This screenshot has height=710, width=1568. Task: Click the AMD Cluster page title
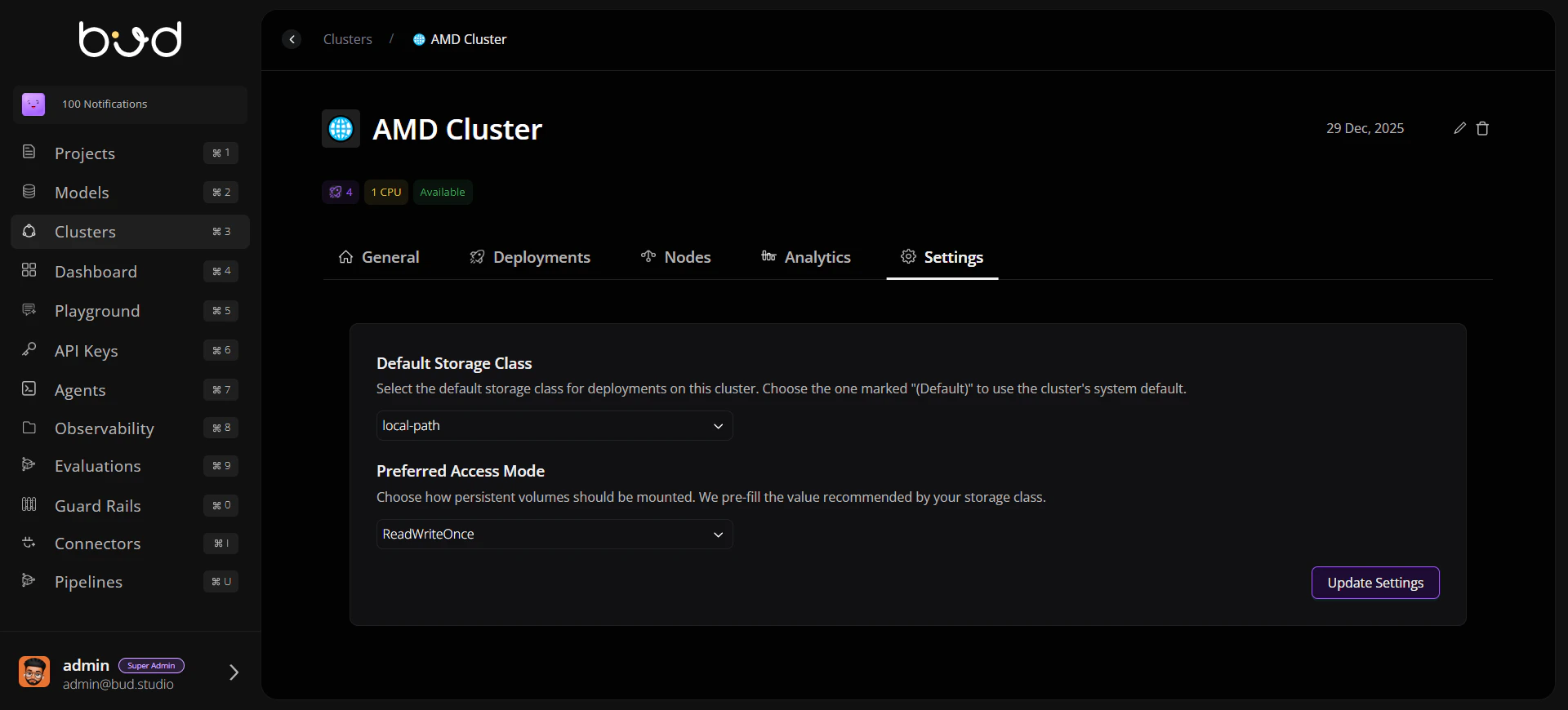pyautogui.click(x=457, y=129)
